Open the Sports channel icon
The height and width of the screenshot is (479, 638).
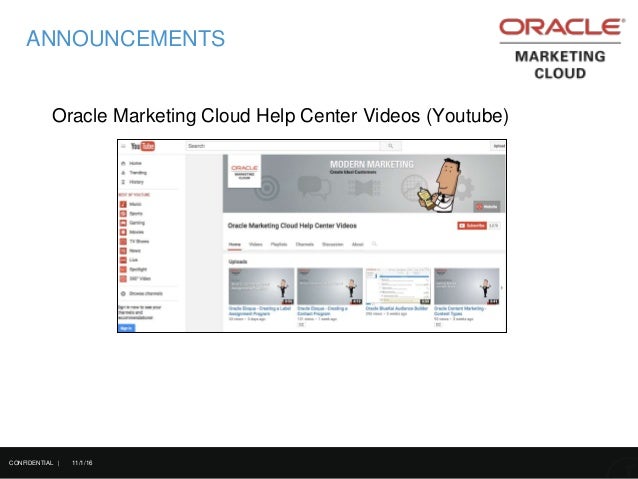pyautogui.click(x=123, y=213)
